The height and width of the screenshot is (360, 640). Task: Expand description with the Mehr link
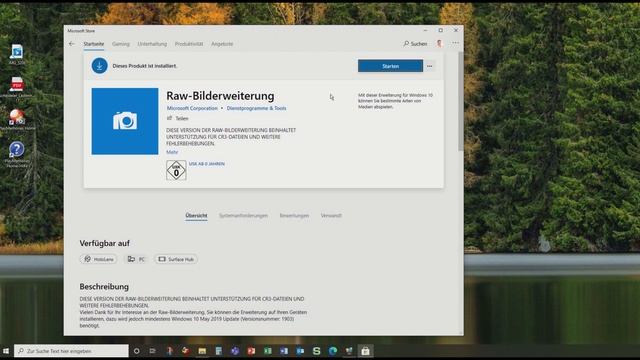(x=172, y=152)
